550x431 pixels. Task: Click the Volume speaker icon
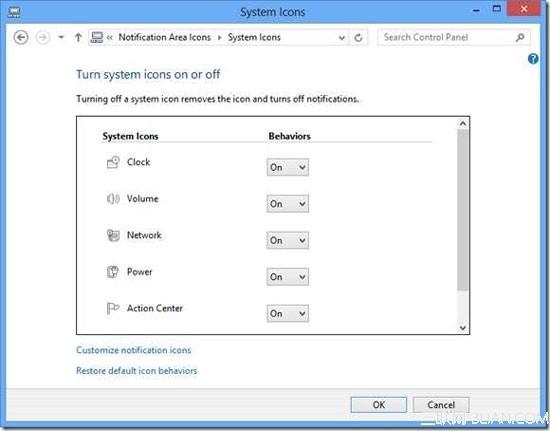click(x=113, y=199)
